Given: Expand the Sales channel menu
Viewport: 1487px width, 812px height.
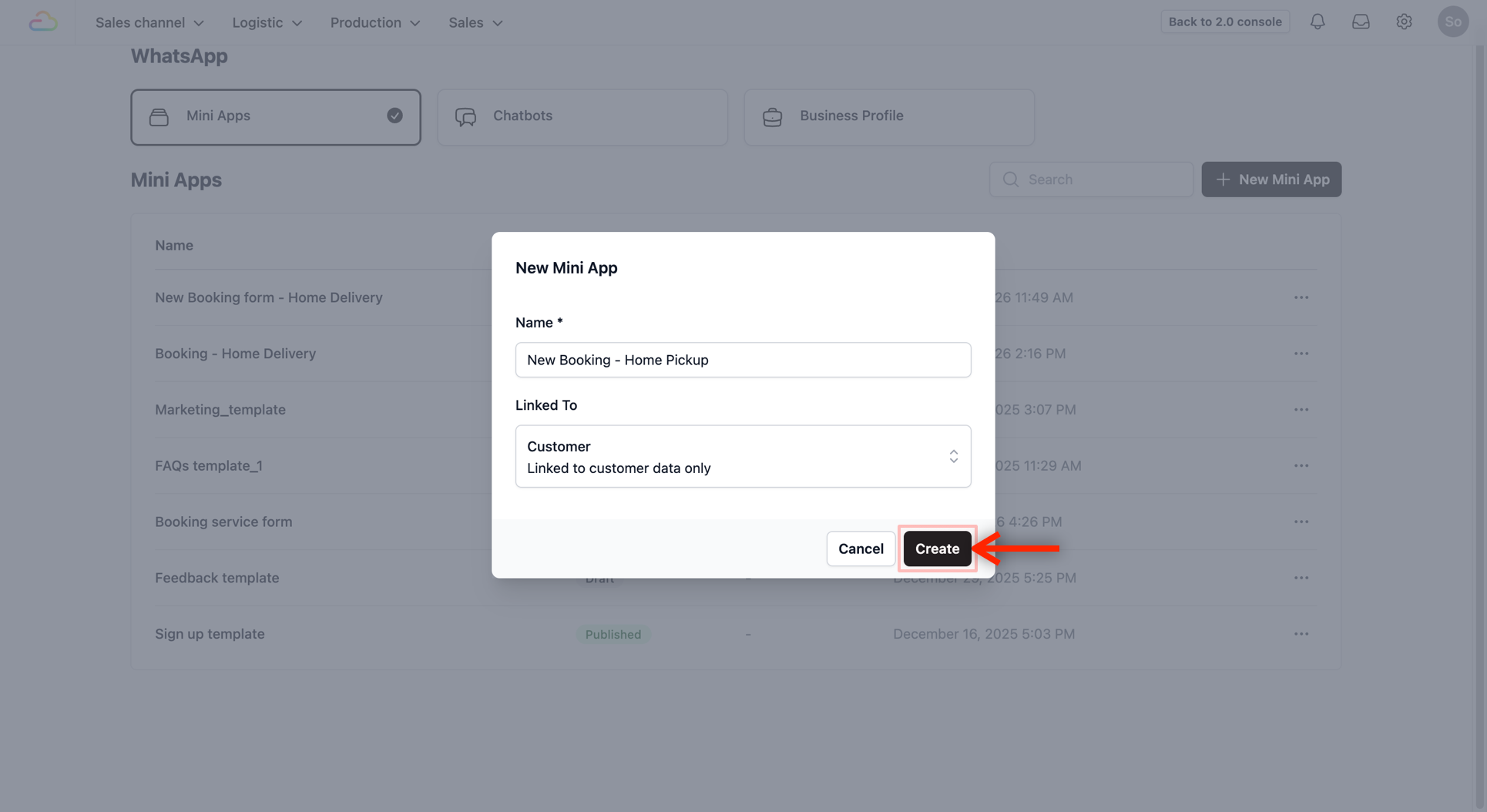Looking at the screenshot, I should [x=149, y=22].
